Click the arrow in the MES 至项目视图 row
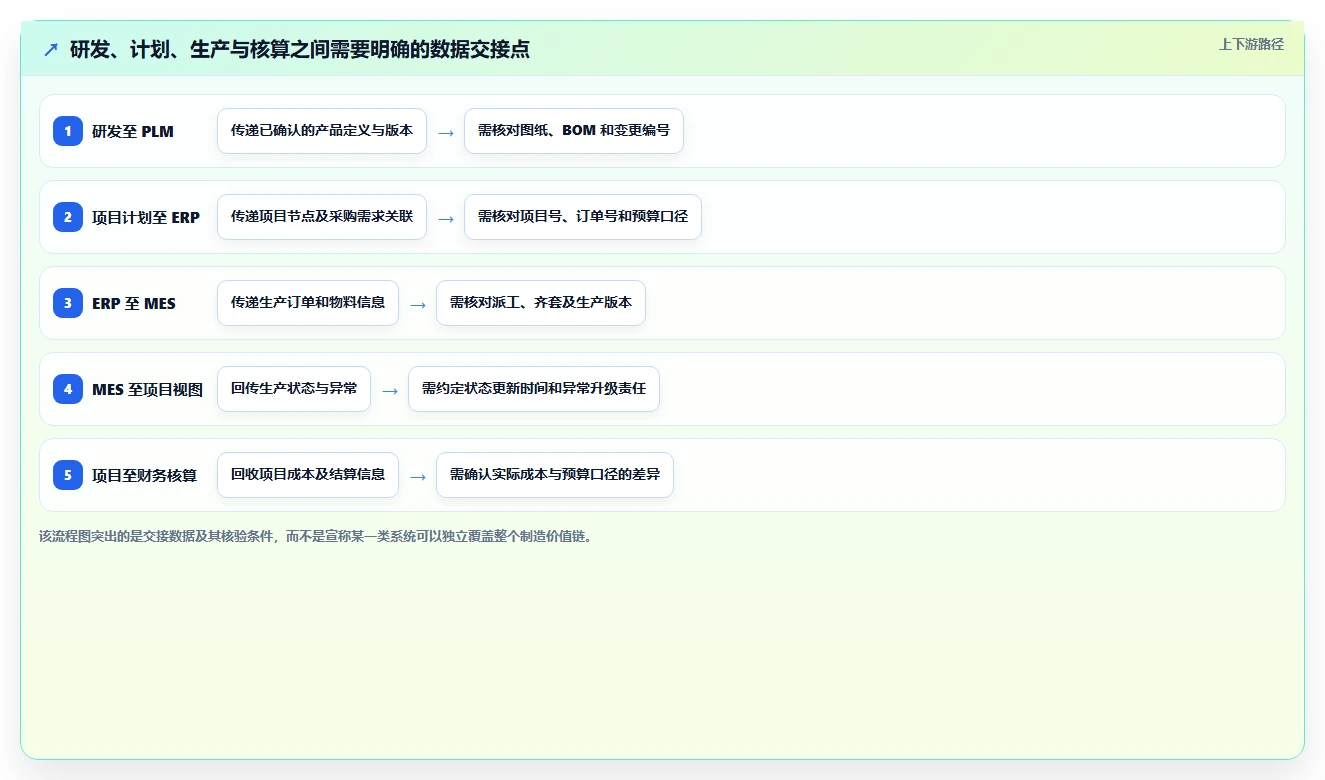Screen dimensions: 1325x780 [390, 390]
